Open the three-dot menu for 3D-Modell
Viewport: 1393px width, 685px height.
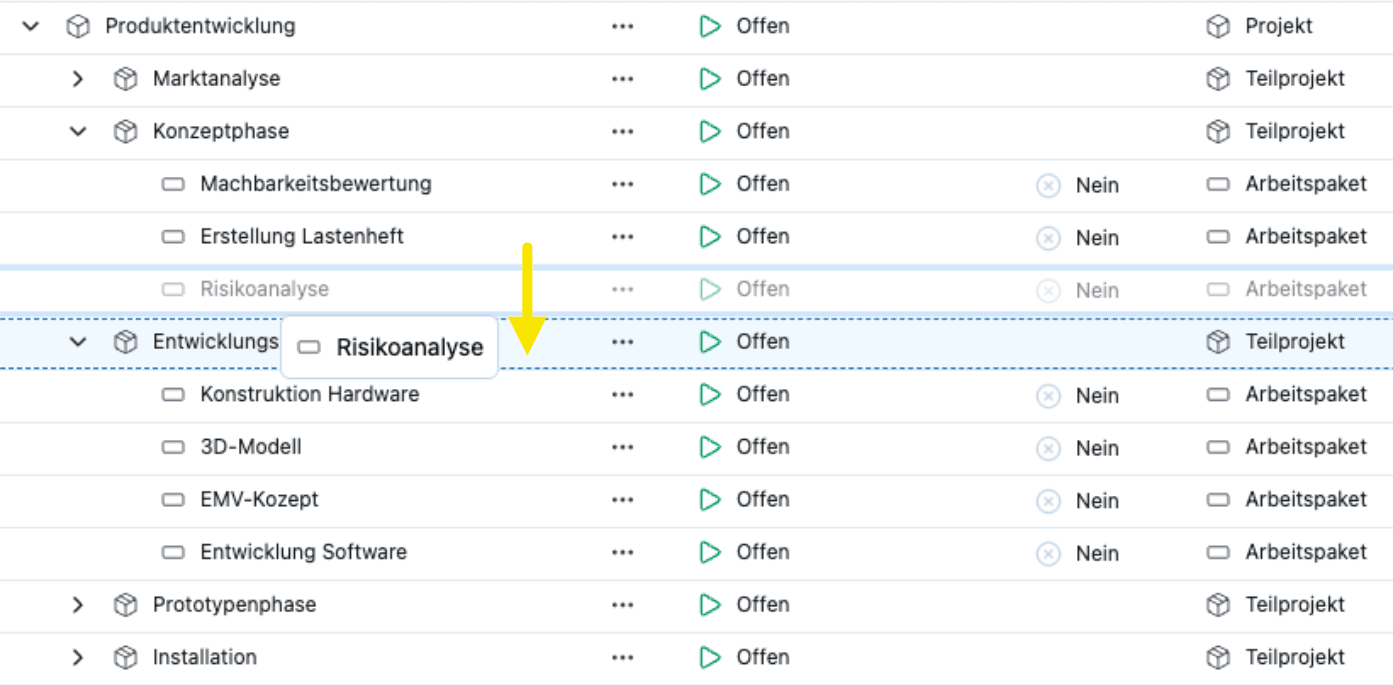pyautogui.click(x=622, y=447)
